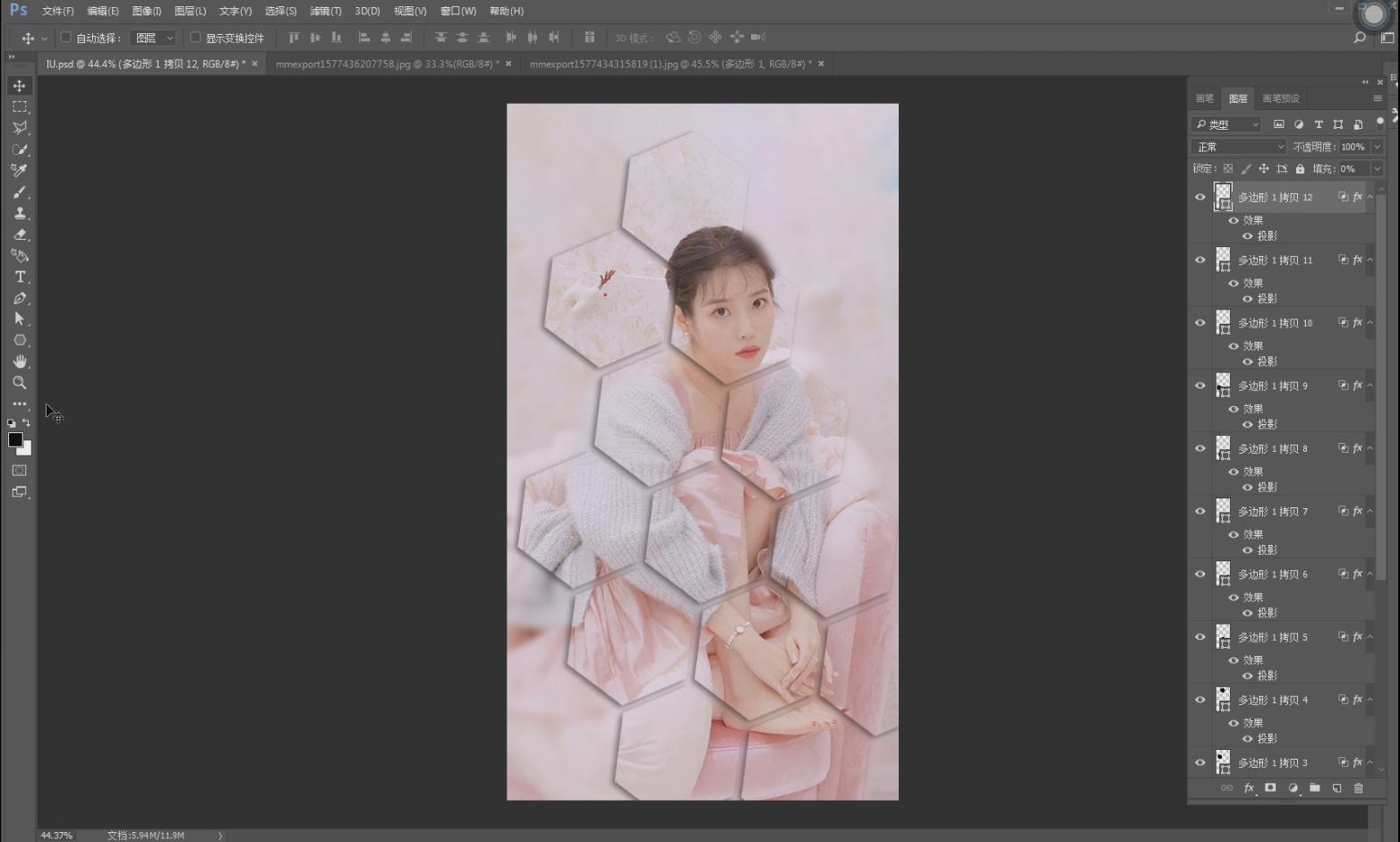The width and height of the screenshot is (1400, 842).
Task: Click the delete layer trash icon
Action: tap(1358, 788)
